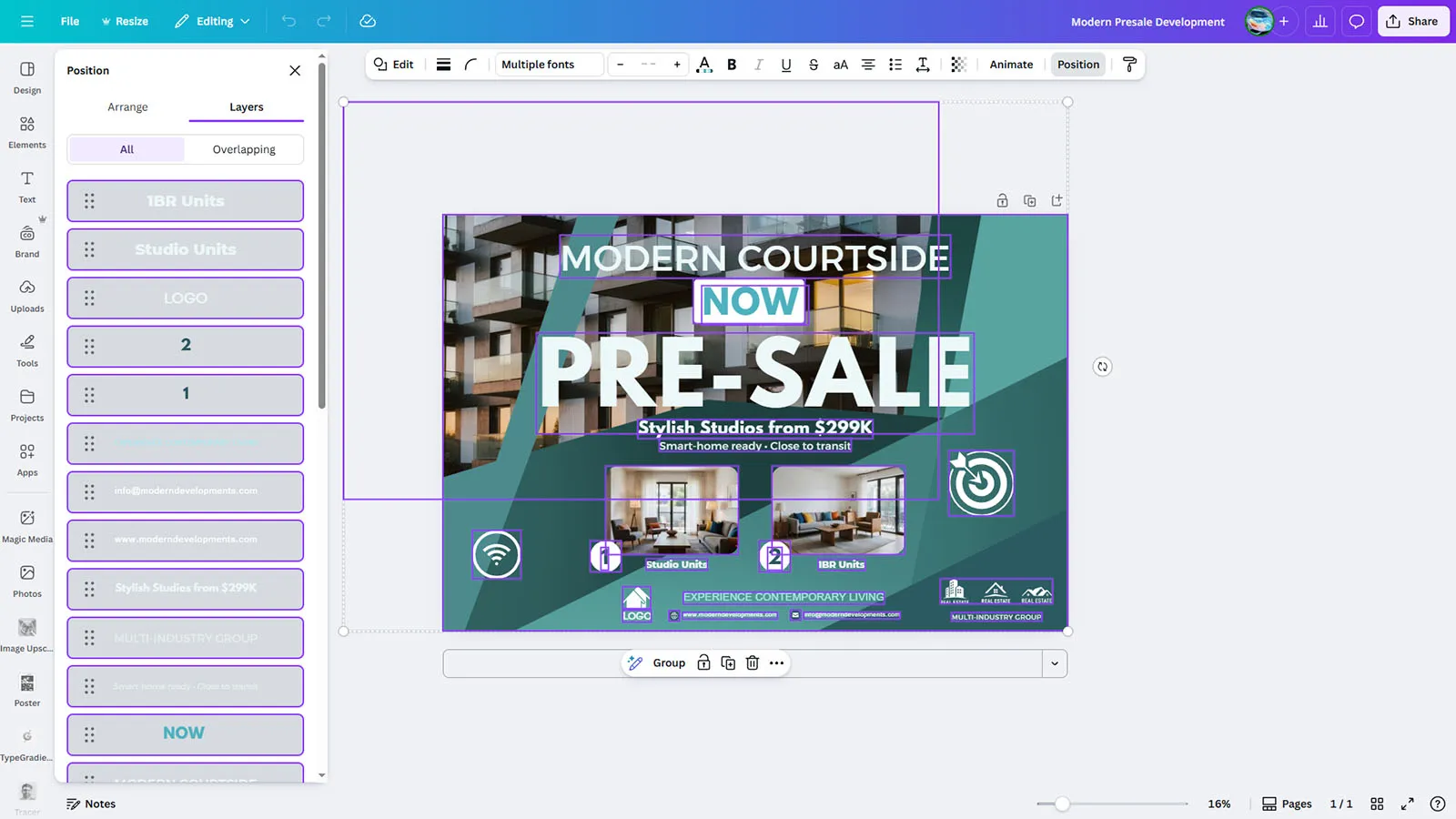Click the copy style paint roller icon
This screenshot has width=1456, height=819.
click(1129, 65)
